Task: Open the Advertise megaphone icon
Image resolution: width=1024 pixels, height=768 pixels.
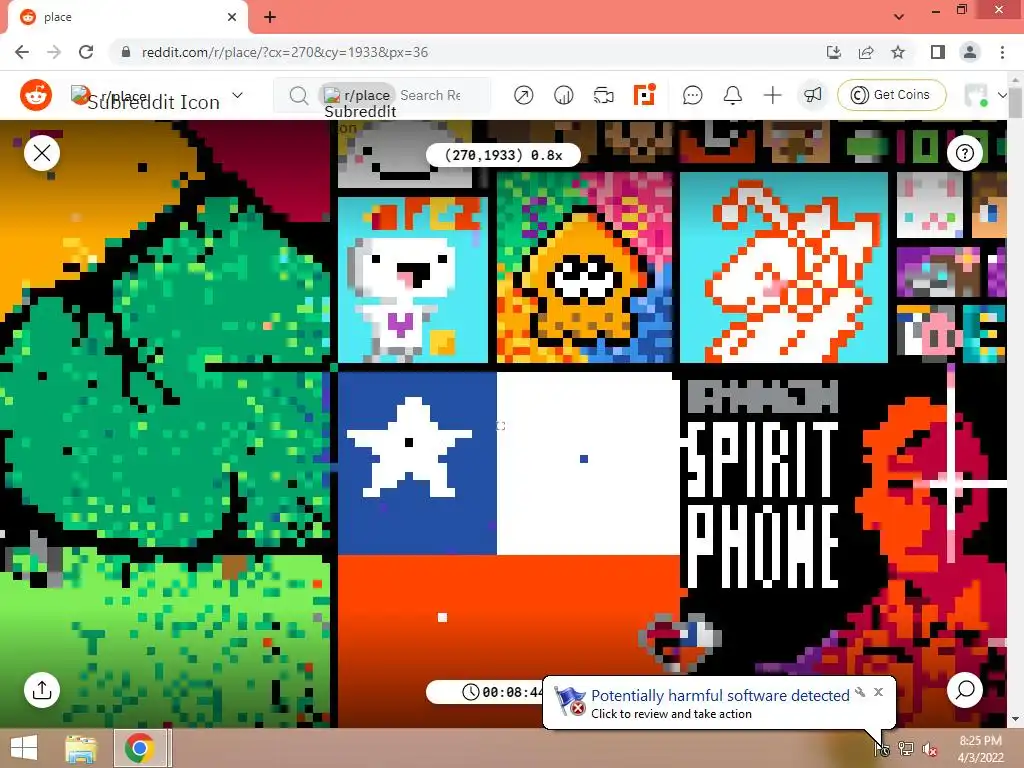Action: [812, 95]
